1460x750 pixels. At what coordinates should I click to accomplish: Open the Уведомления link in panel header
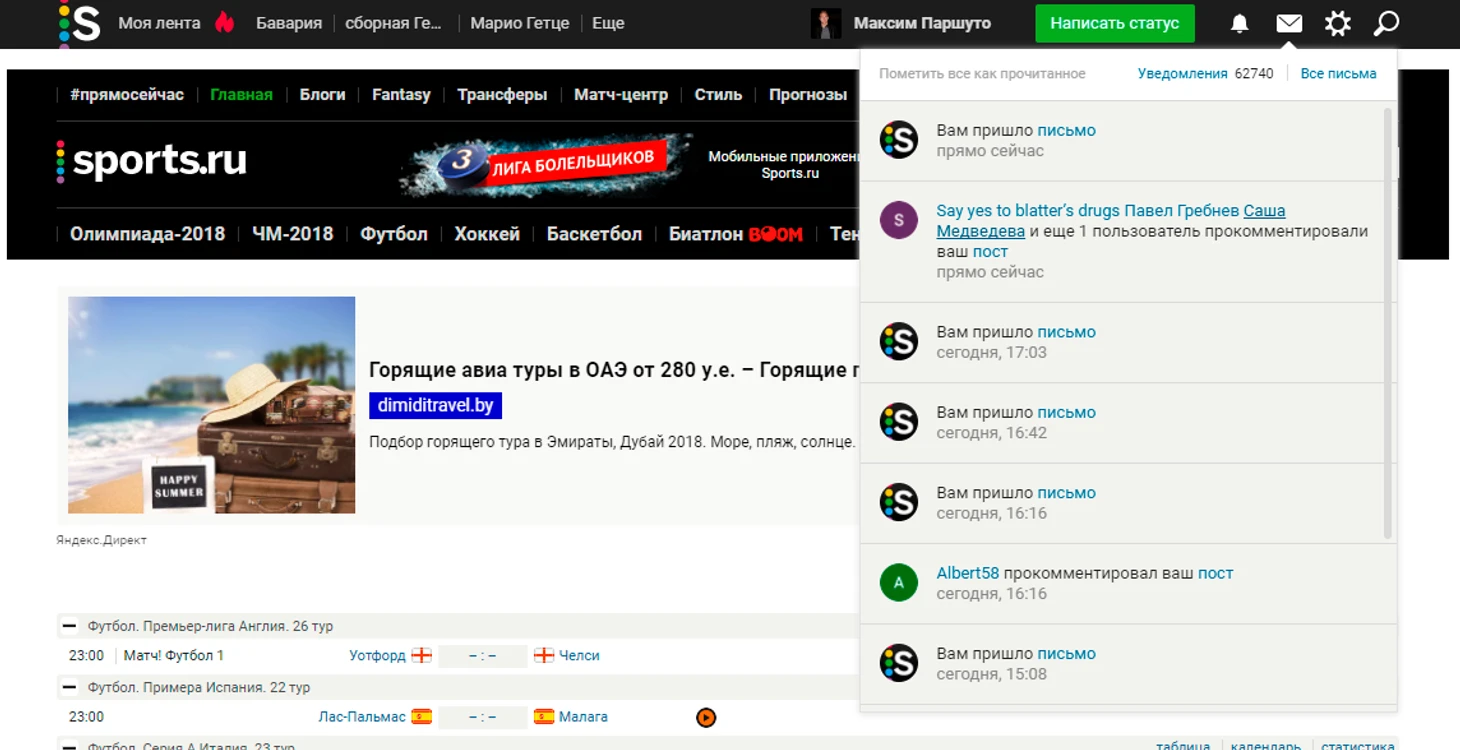[x=1182, y=74]
